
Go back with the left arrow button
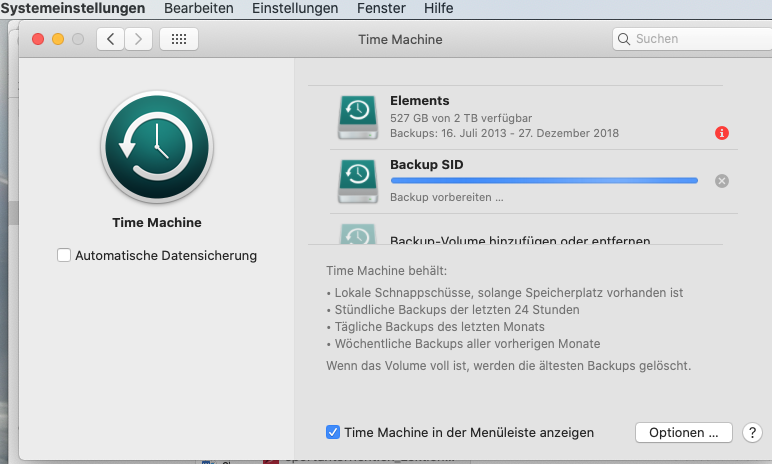111,39
